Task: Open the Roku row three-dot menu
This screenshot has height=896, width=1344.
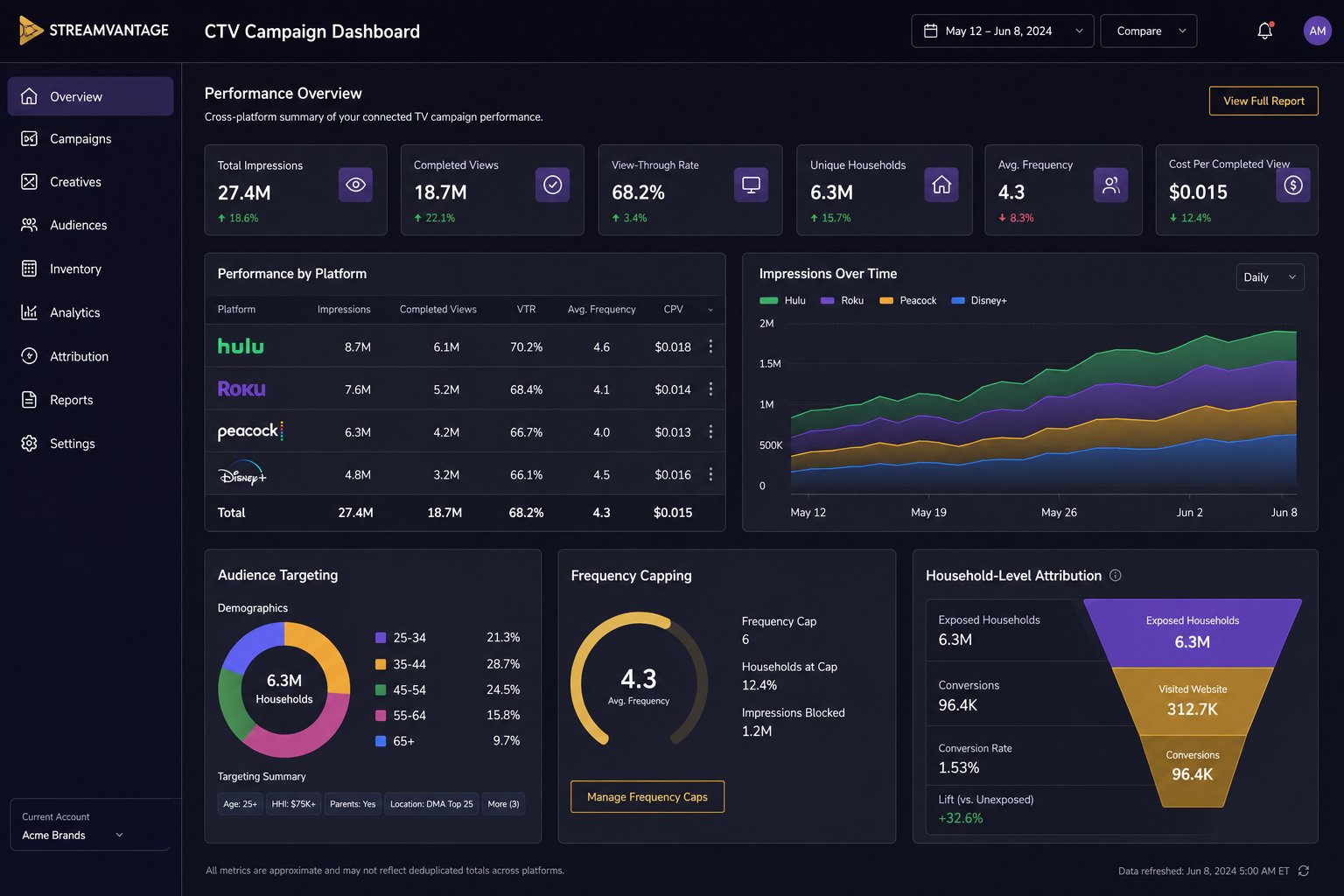Action: [x=710, y=388]
